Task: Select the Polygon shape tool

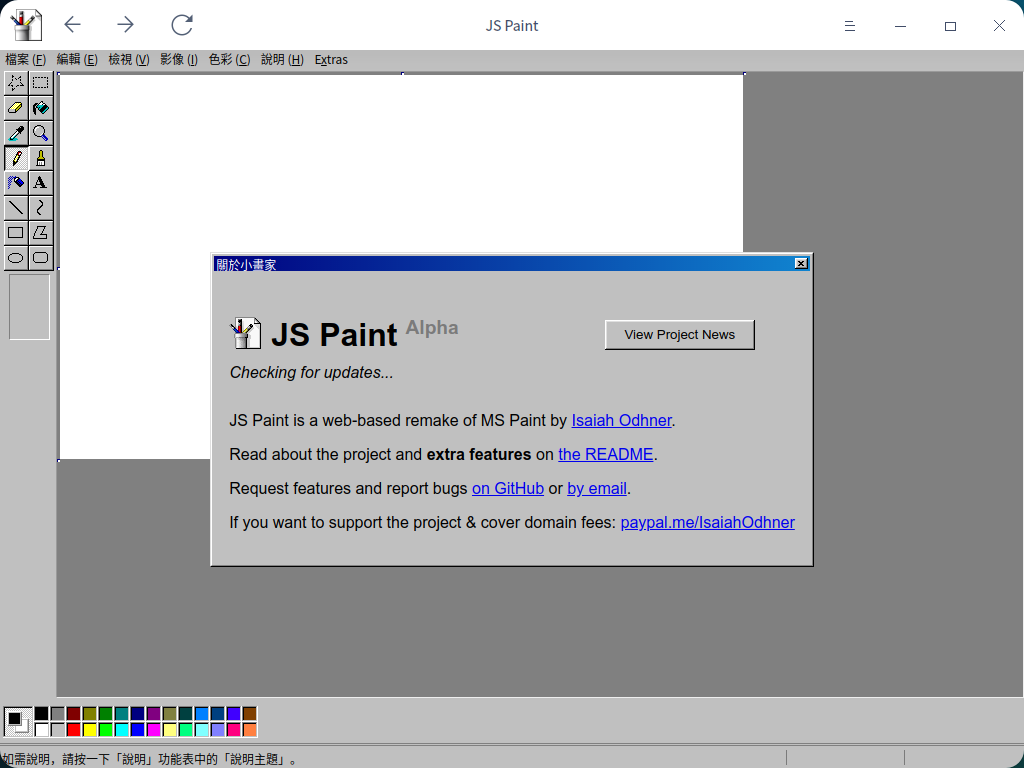Action: [x=40, y=232]
